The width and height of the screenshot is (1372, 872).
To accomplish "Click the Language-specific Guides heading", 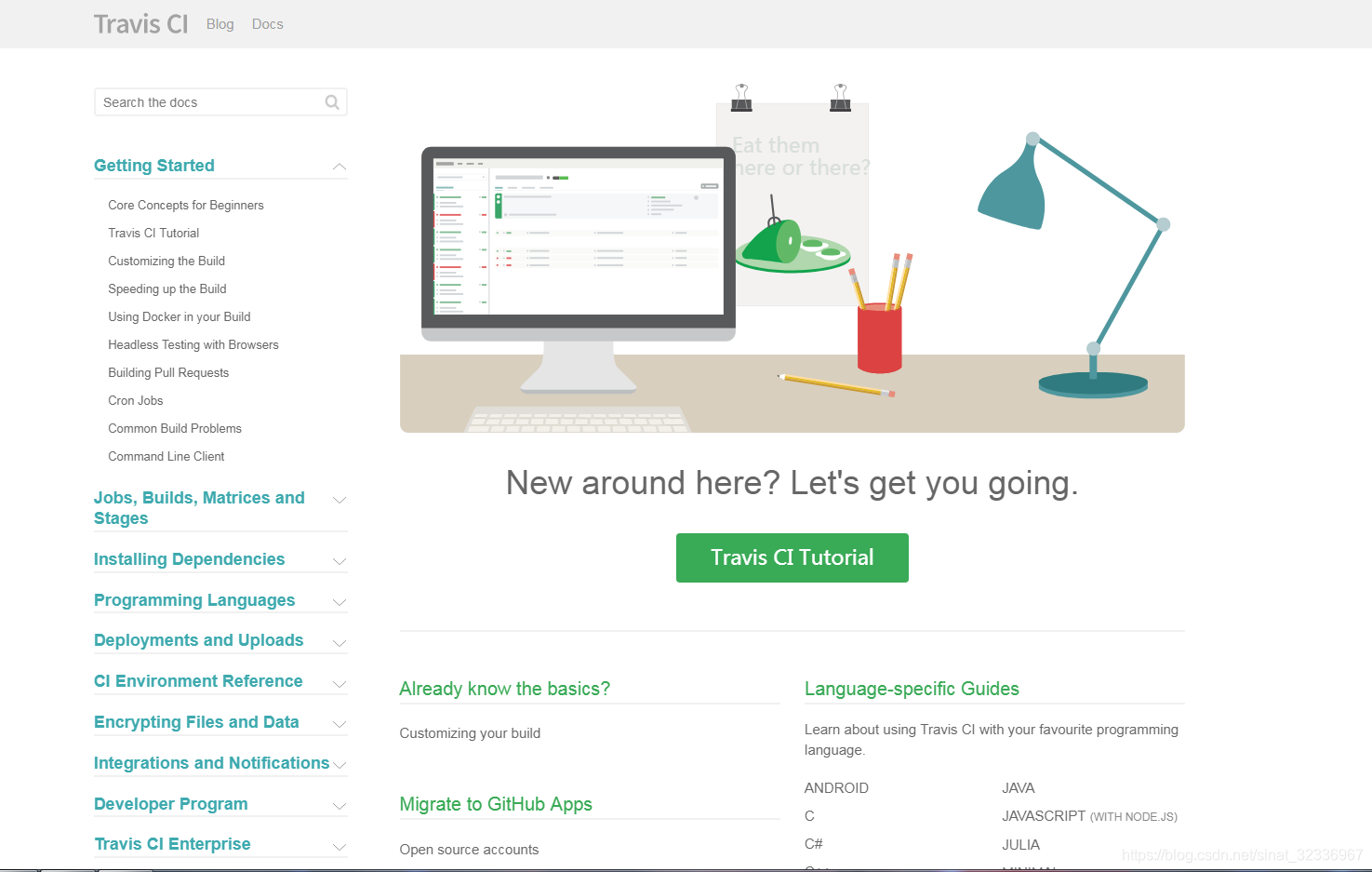I will [912, 689].
